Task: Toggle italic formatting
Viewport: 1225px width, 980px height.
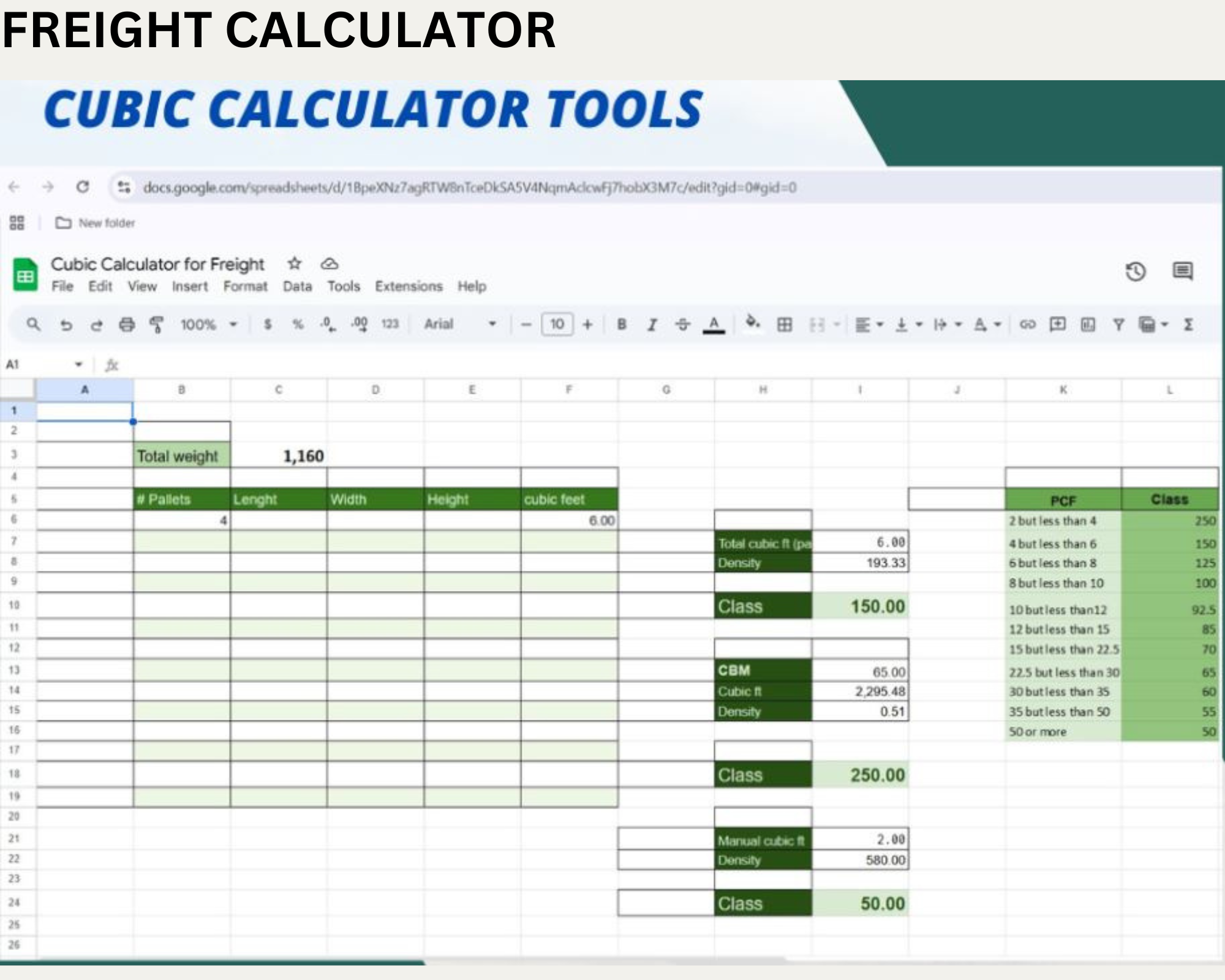Action: [652, 325]
